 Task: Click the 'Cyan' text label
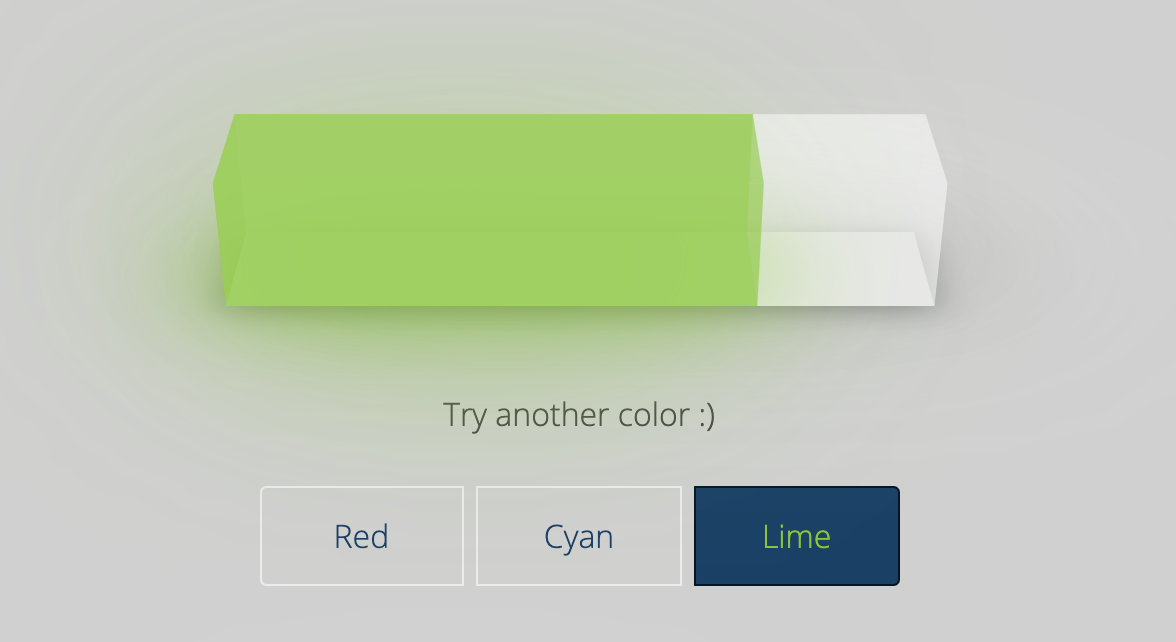tap(578, 538)
